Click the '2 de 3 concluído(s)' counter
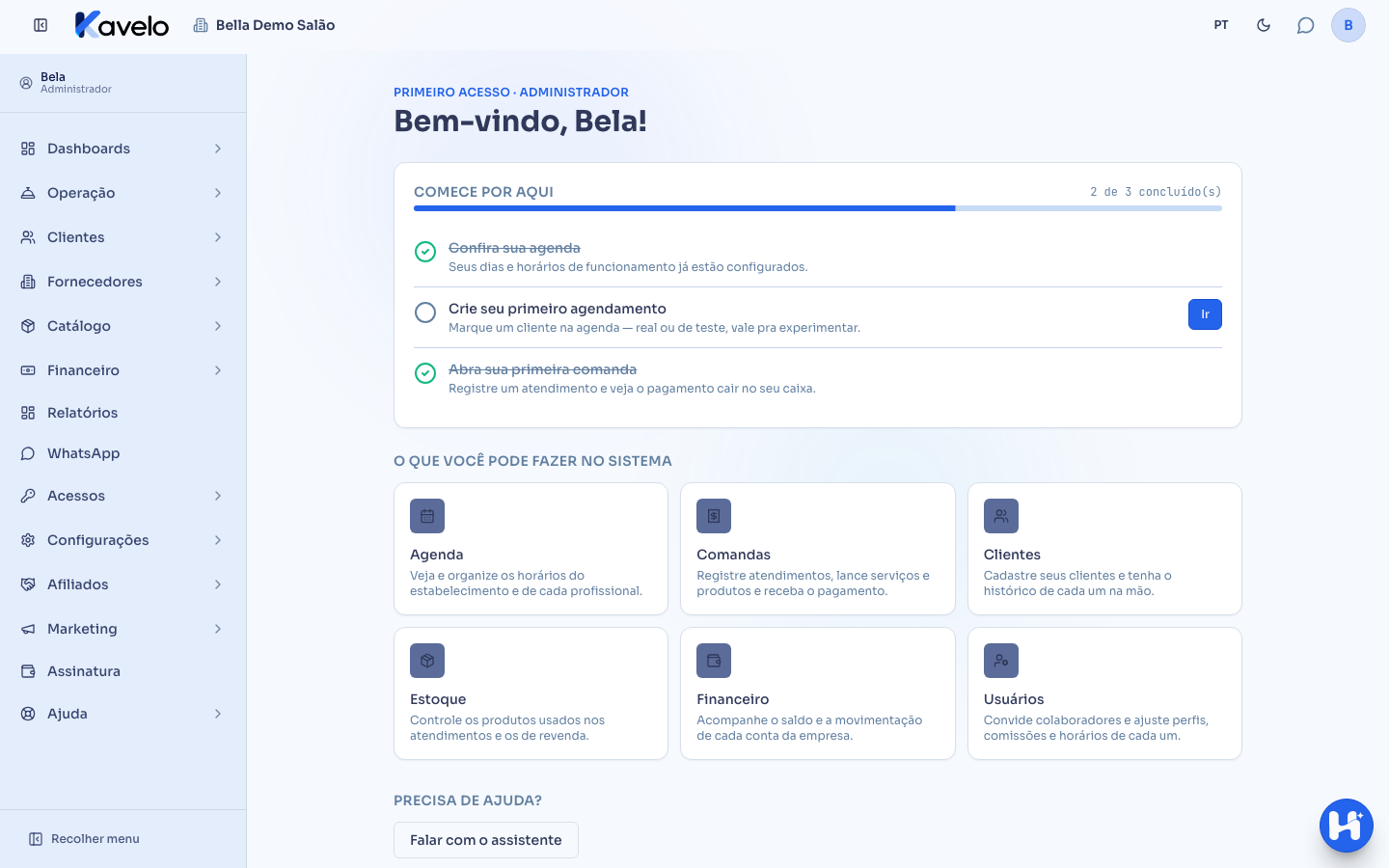The image size is (1389, 868). [1156, 192]
